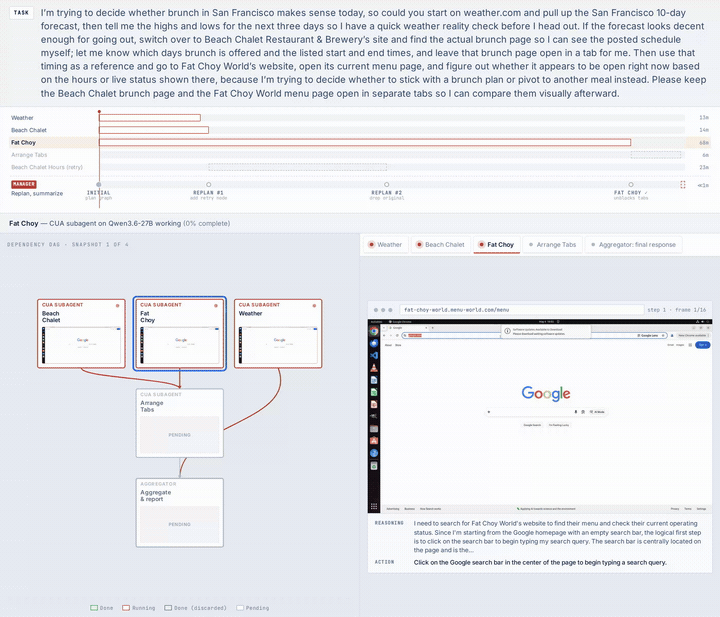The image size is (720, 617).
Task: Click the Chrome icon in the Ubuntu dock
Action: [x=374, y=331]
